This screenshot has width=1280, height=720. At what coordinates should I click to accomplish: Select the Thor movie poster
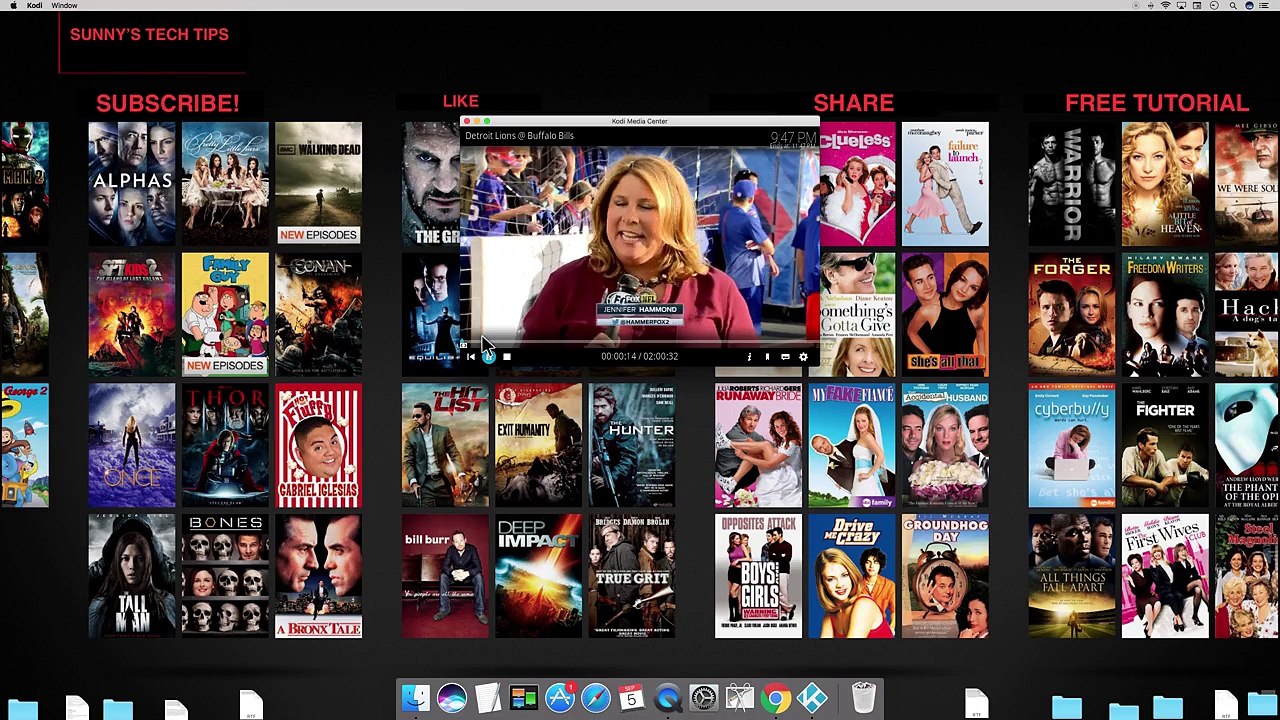pyautogui.click(x=225, y=445)
